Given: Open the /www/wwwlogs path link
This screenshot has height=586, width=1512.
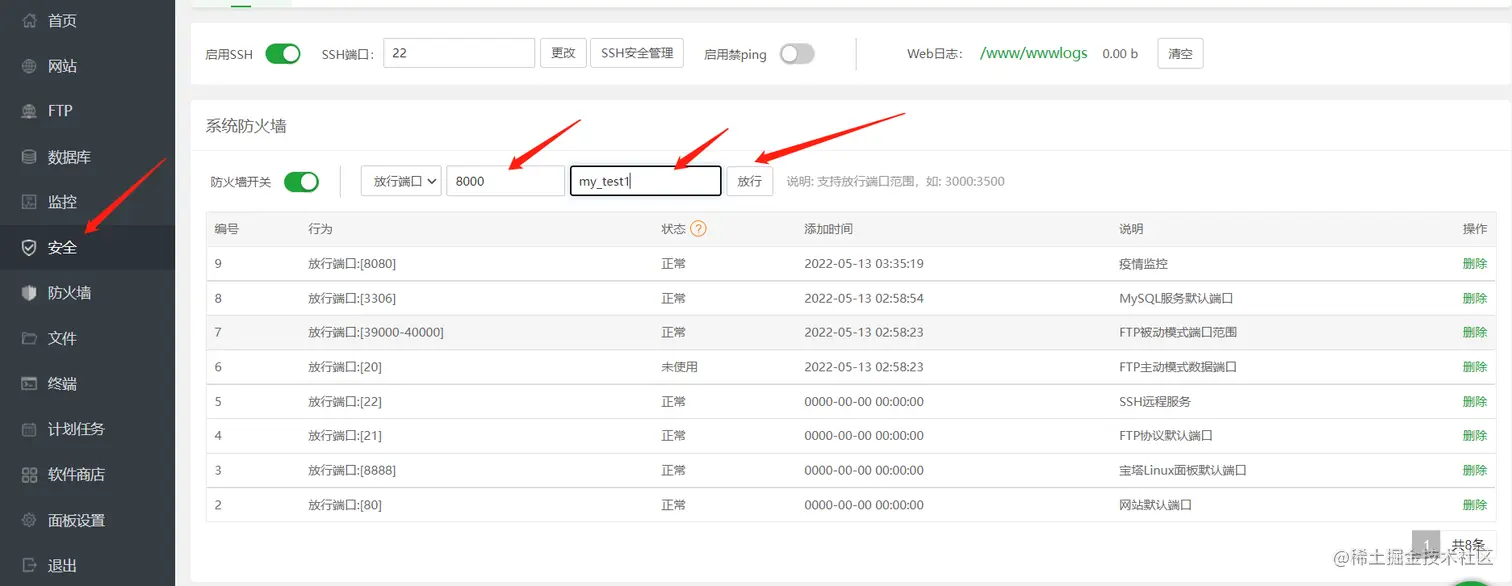Looking at the screenshot, I should (1033, 53).
